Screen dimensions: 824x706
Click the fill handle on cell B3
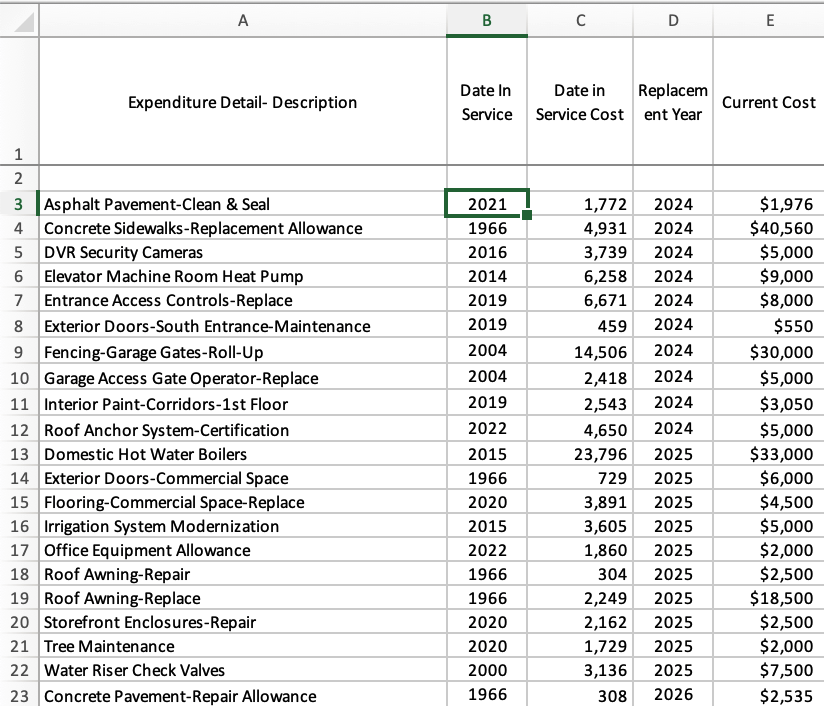(x=528, y=214)
